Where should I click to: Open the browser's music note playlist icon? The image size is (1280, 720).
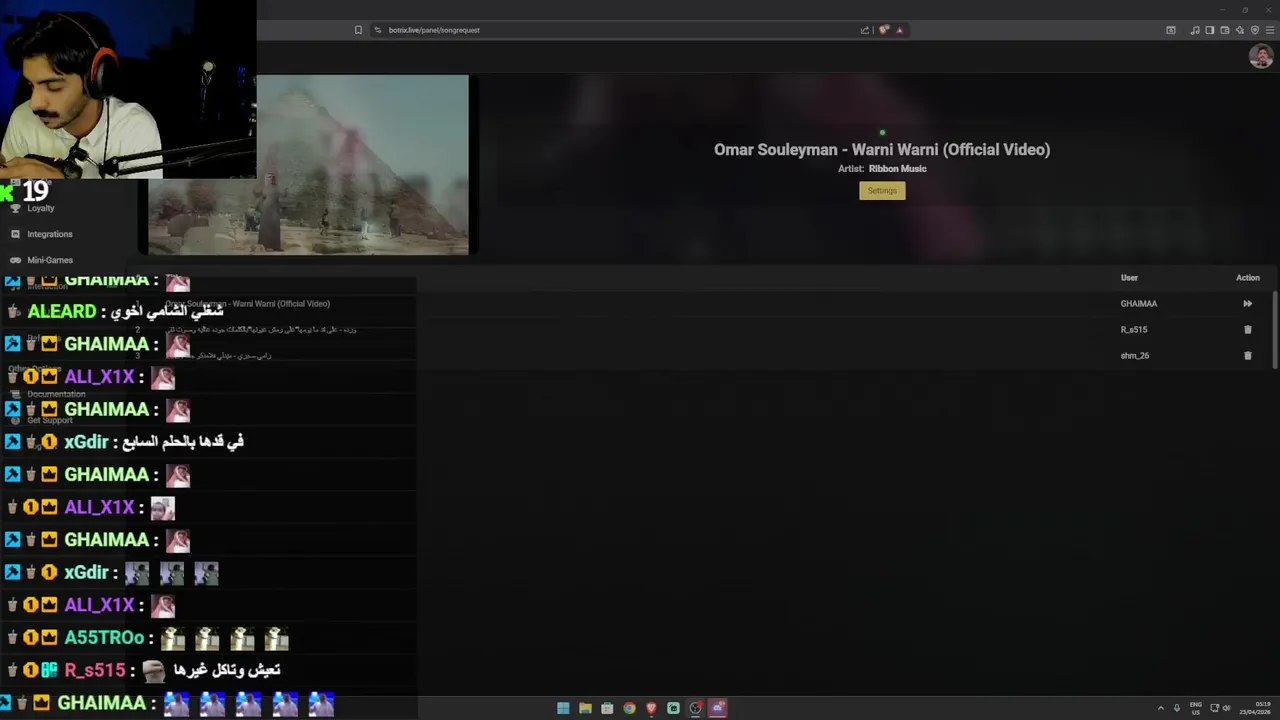coord(1195,30)
